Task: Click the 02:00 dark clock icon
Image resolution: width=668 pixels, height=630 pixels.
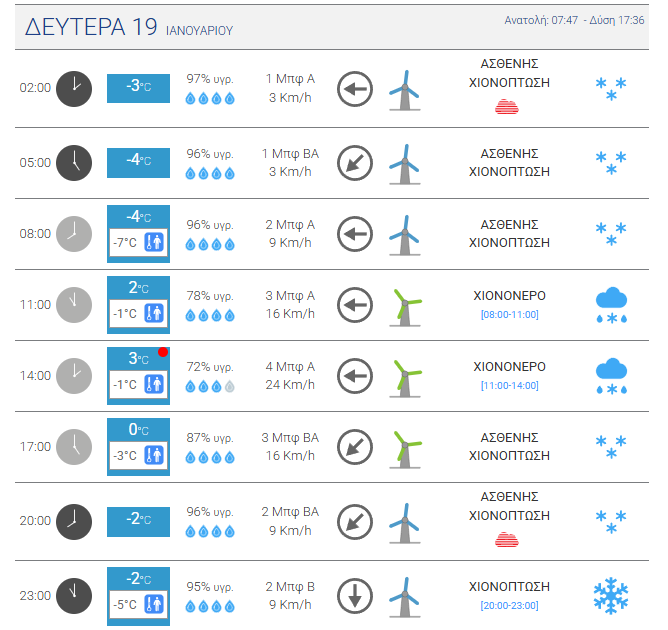Action: [73, 88]
